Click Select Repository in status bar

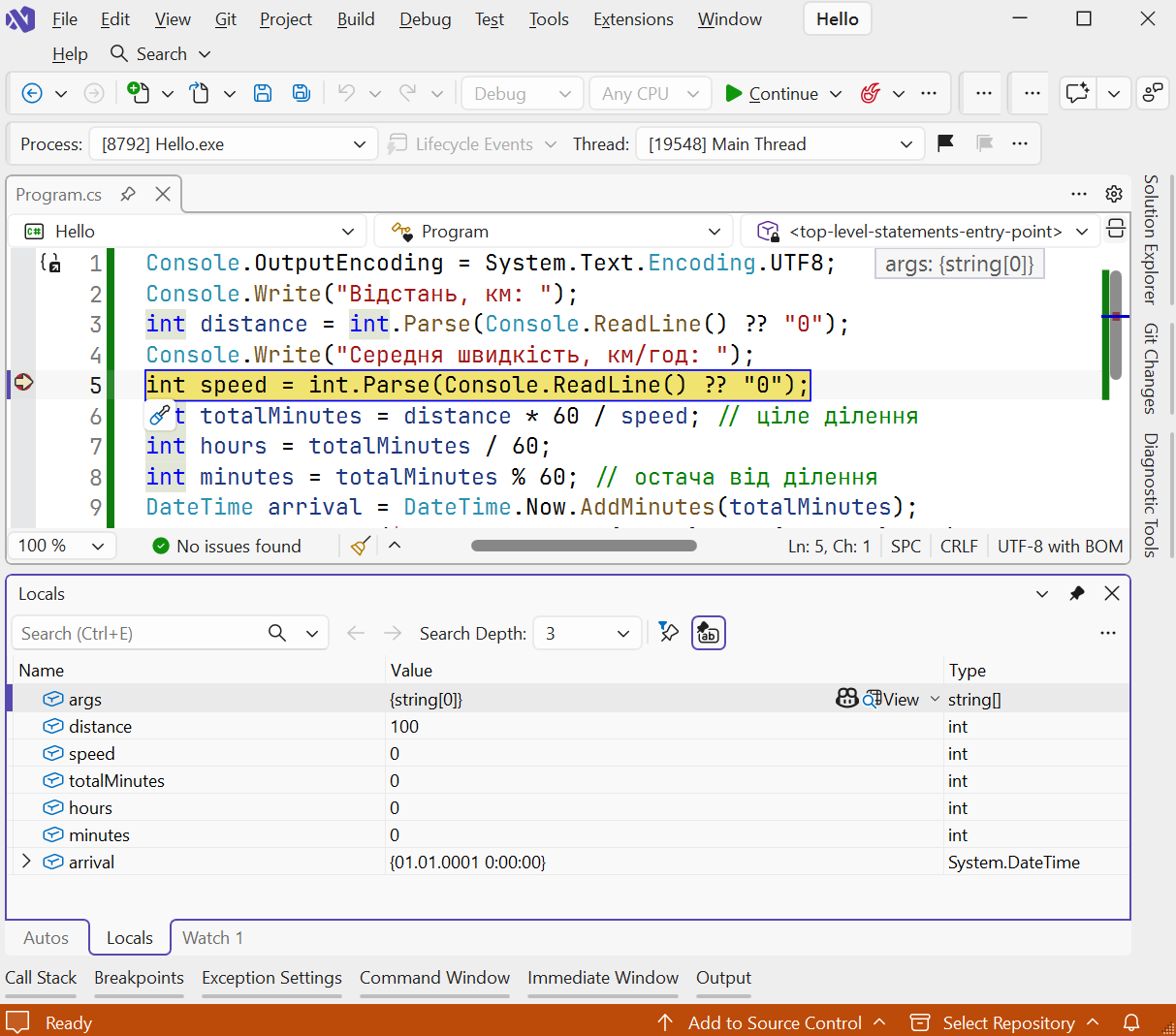pos(1007,1022)
